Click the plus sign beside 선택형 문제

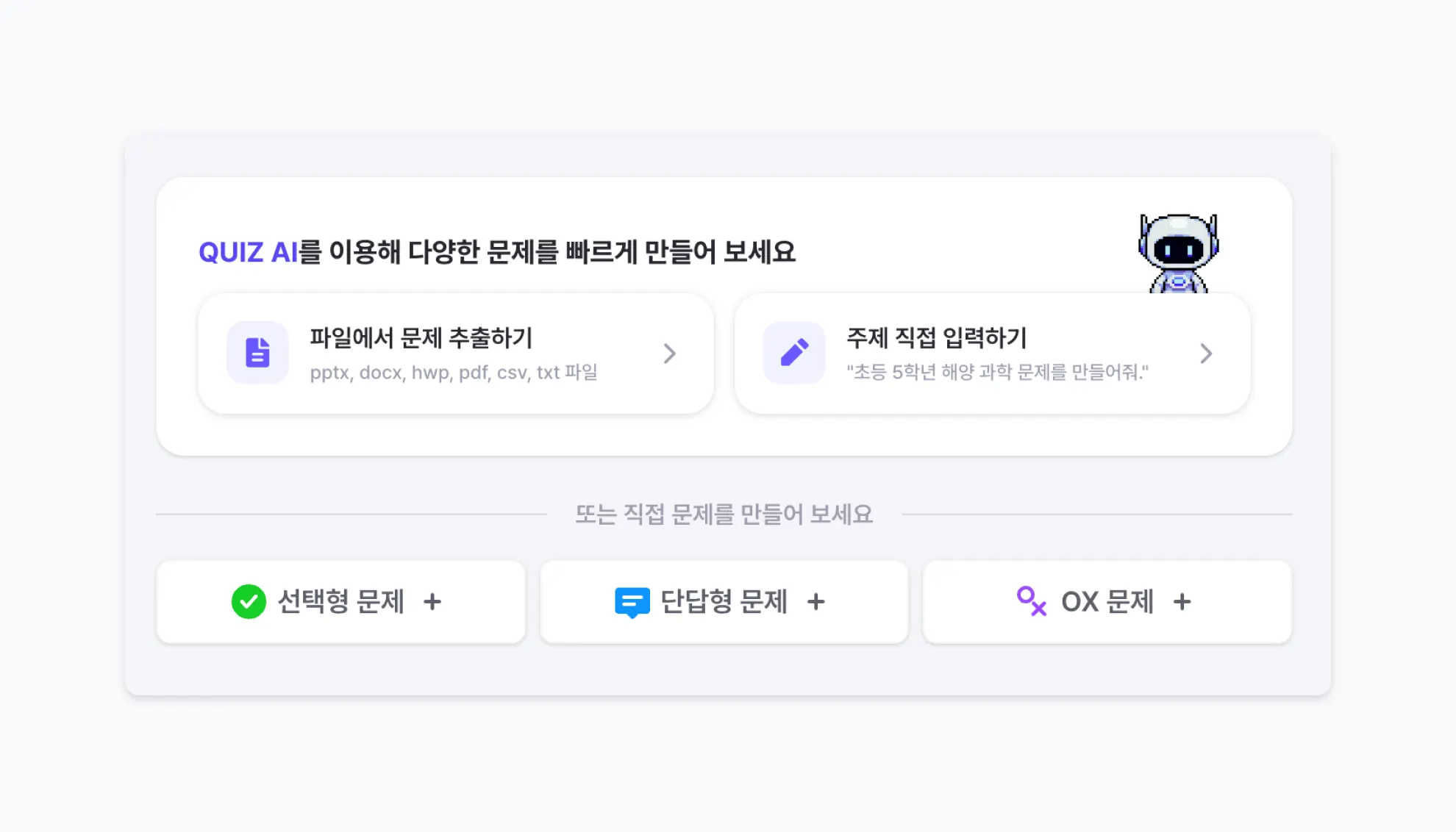click(432, 602)
